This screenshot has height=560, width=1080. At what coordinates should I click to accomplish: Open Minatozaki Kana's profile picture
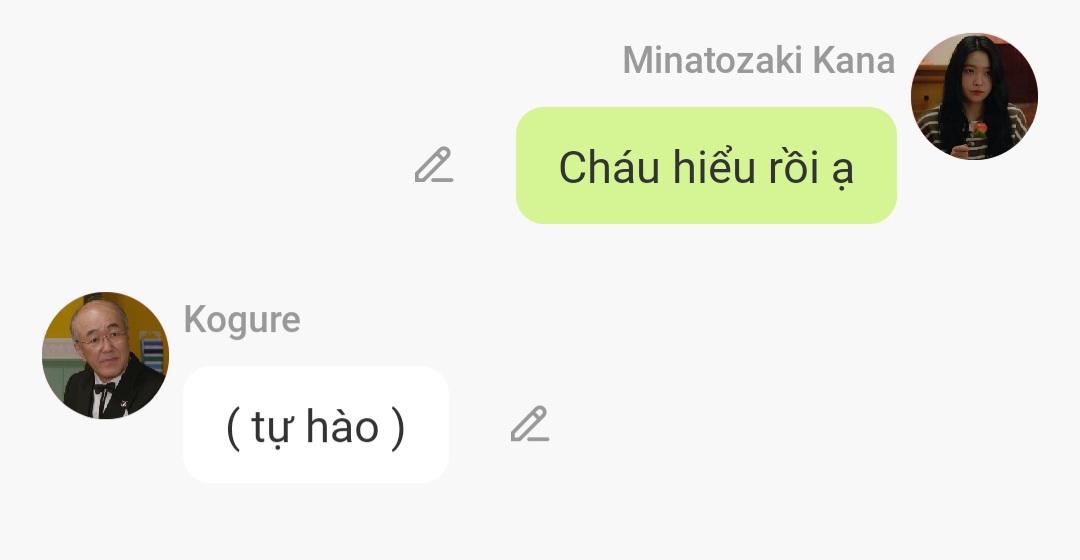(974, 96)
